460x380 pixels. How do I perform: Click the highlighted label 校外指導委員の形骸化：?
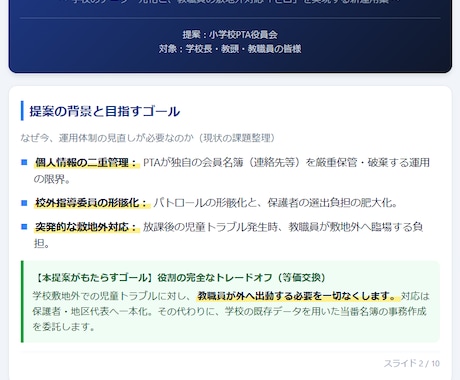[x=92, y=203]
